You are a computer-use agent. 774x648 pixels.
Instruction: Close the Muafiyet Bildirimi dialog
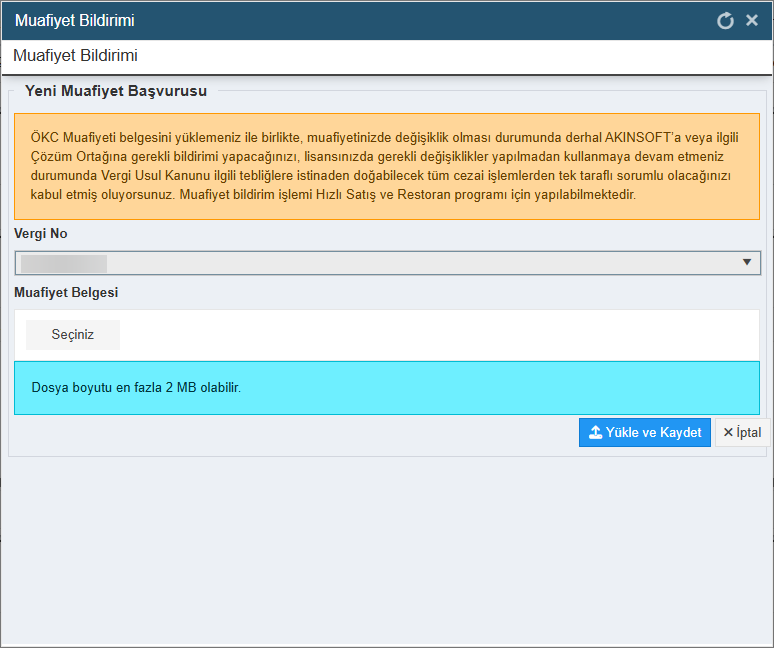point(752,20)
